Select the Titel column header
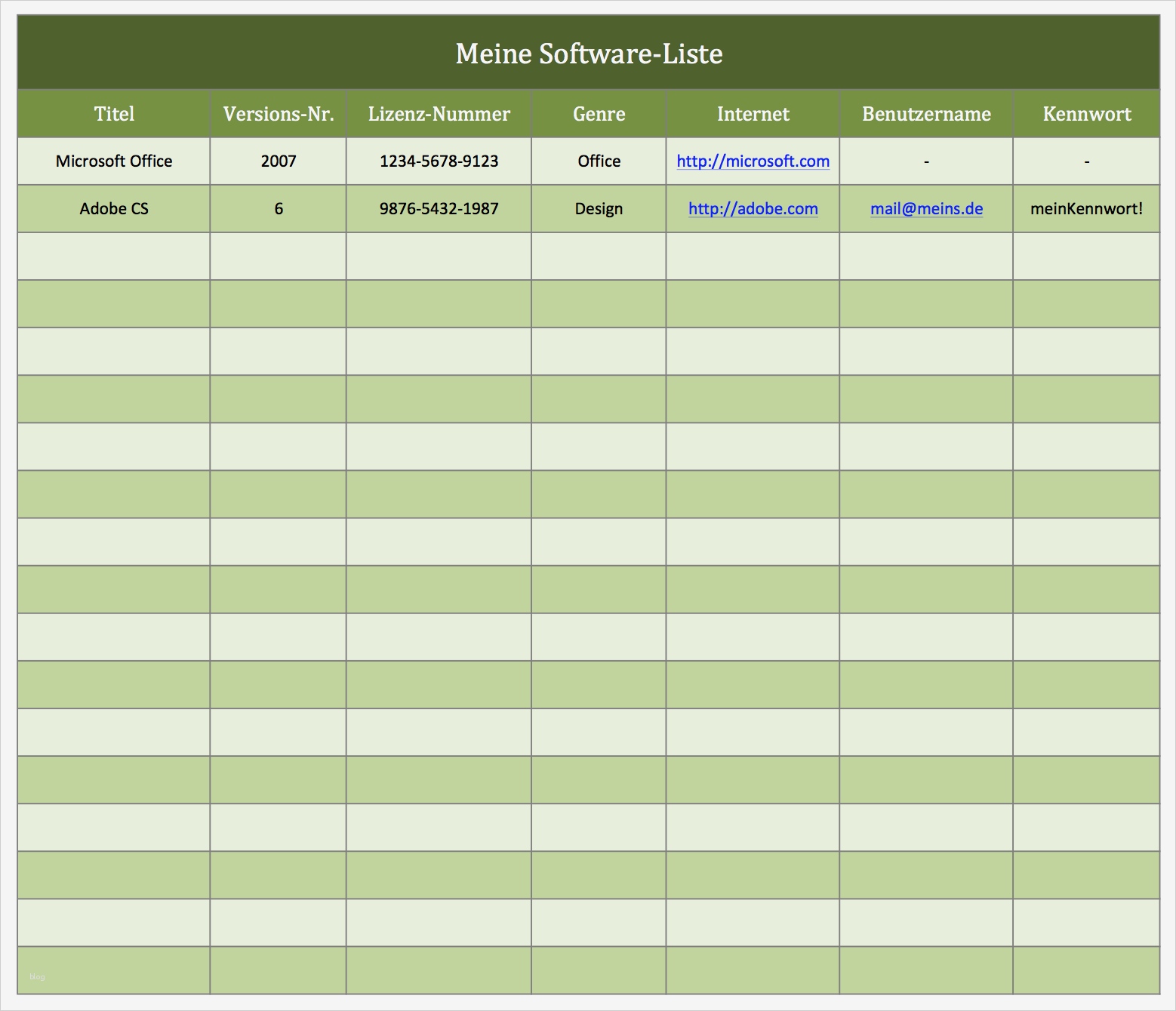This screenshot has height=1011, width=1176. pyautogui.click(x=114, y=114)
